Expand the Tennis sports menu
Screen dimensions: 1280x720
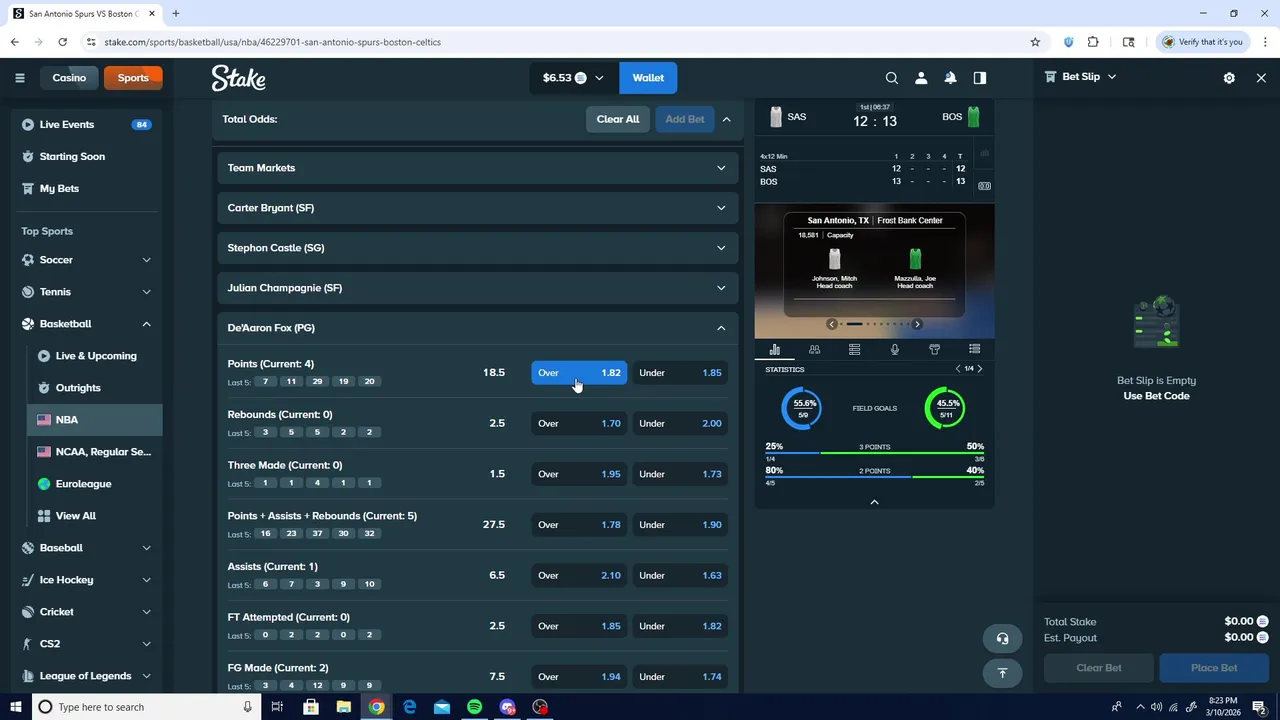click(x=87, y=292)
